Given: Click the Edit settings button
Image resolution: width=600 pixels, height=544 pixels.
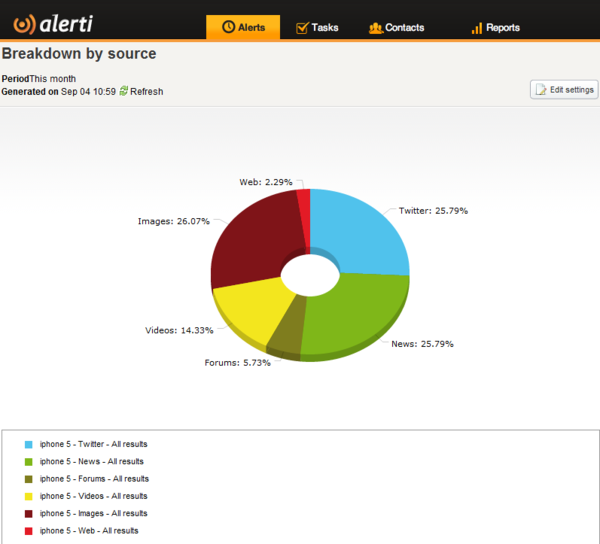Looking at the screenshot, I should pyautogui.click(x=564, y=90).
